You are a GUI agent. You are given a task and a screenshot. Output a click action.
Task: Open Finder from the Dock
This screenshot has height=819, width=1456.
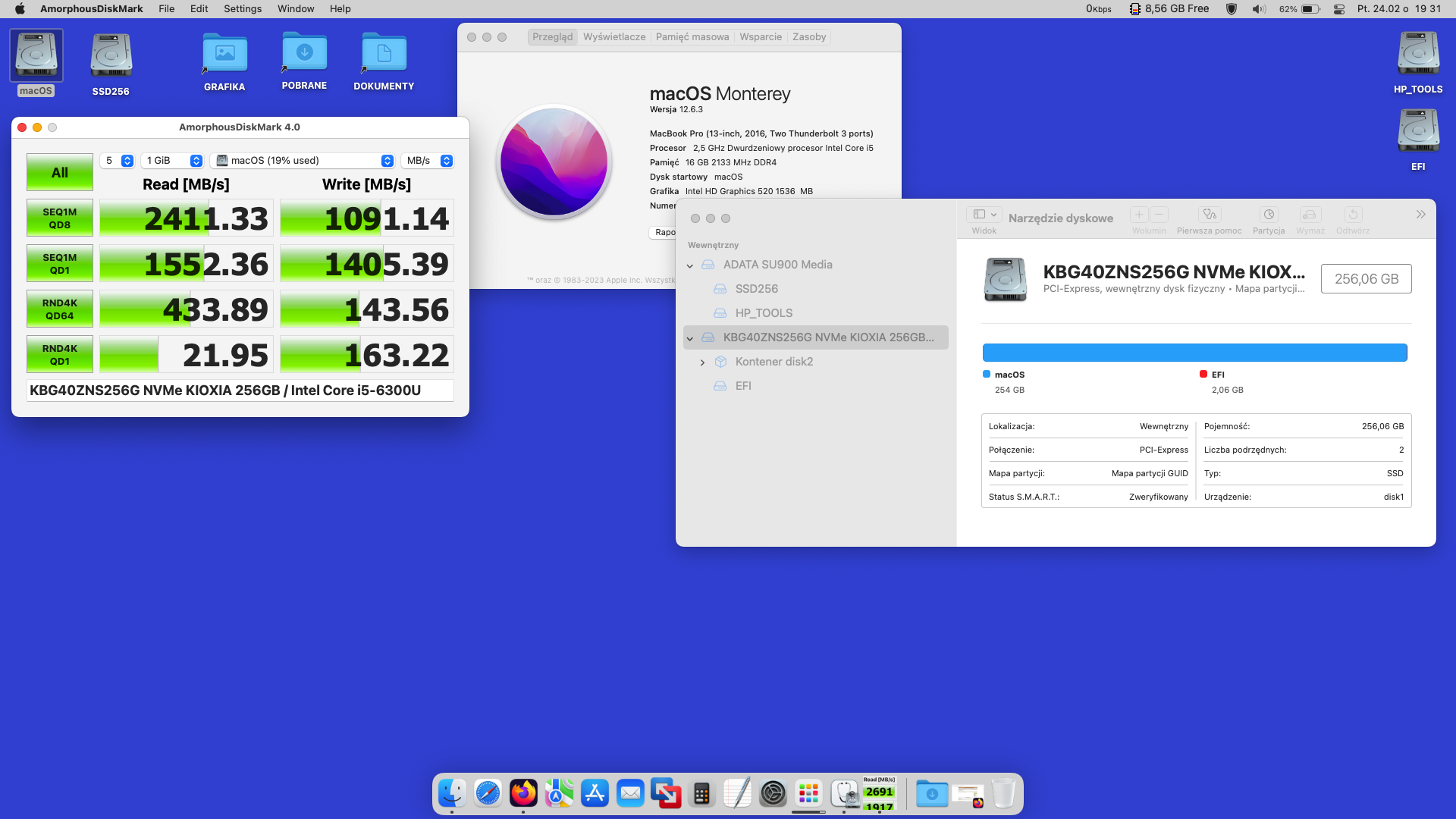pyautogui.click(x=452, y=793)
